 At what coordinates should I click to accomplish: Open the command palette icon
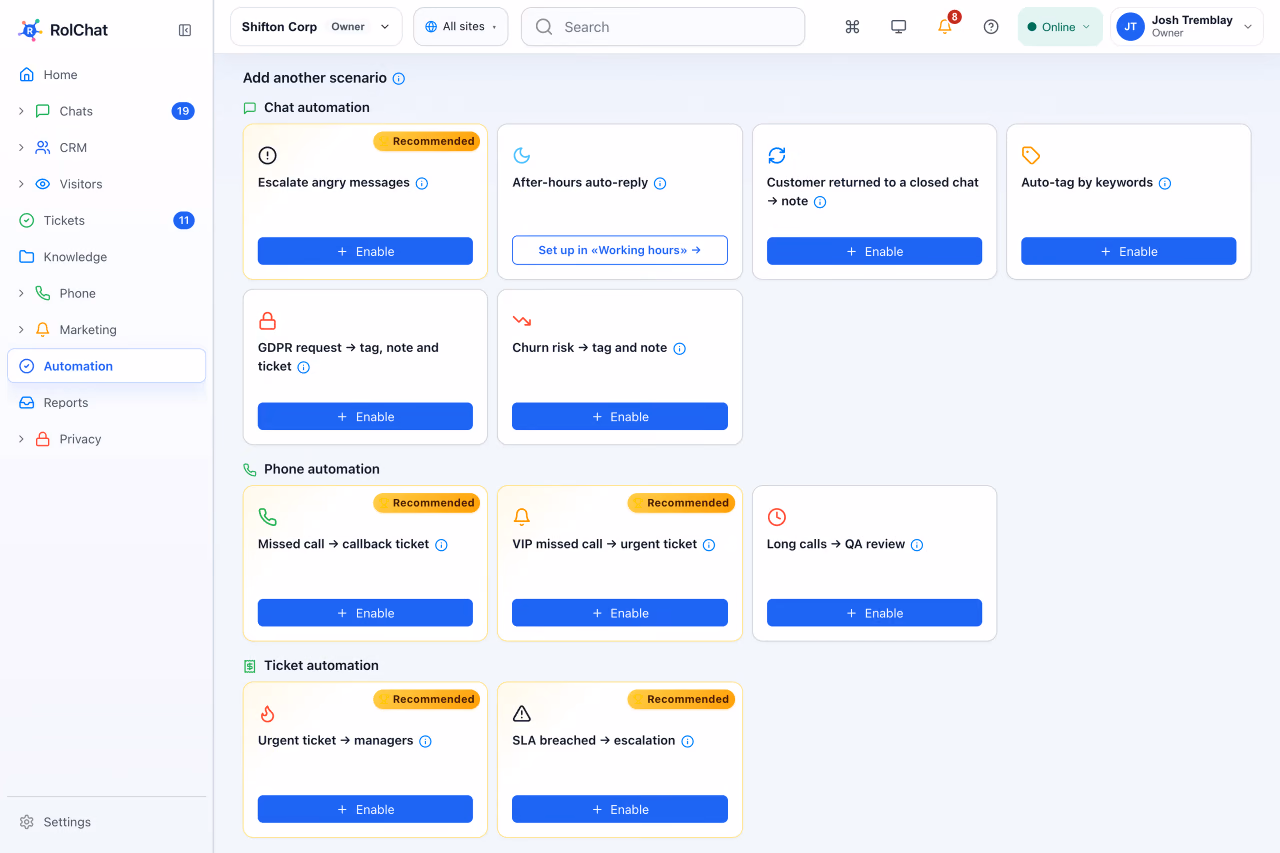click(852, 27)
